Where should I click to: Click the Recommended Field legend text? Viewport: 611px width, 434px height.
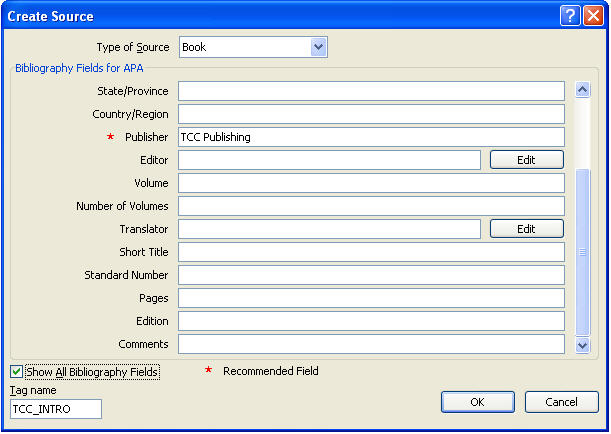point(271,371)
